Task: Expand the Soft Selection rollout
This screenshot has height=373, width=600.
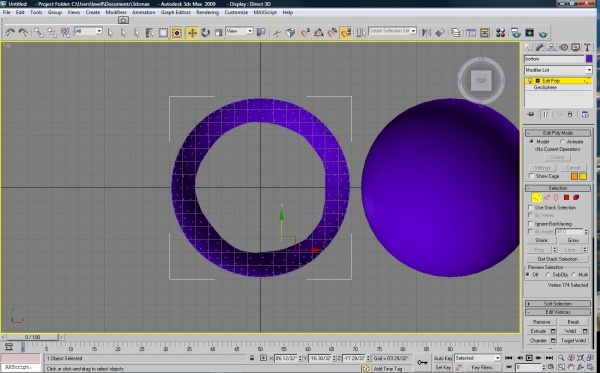Action: (x=558, y=303)
